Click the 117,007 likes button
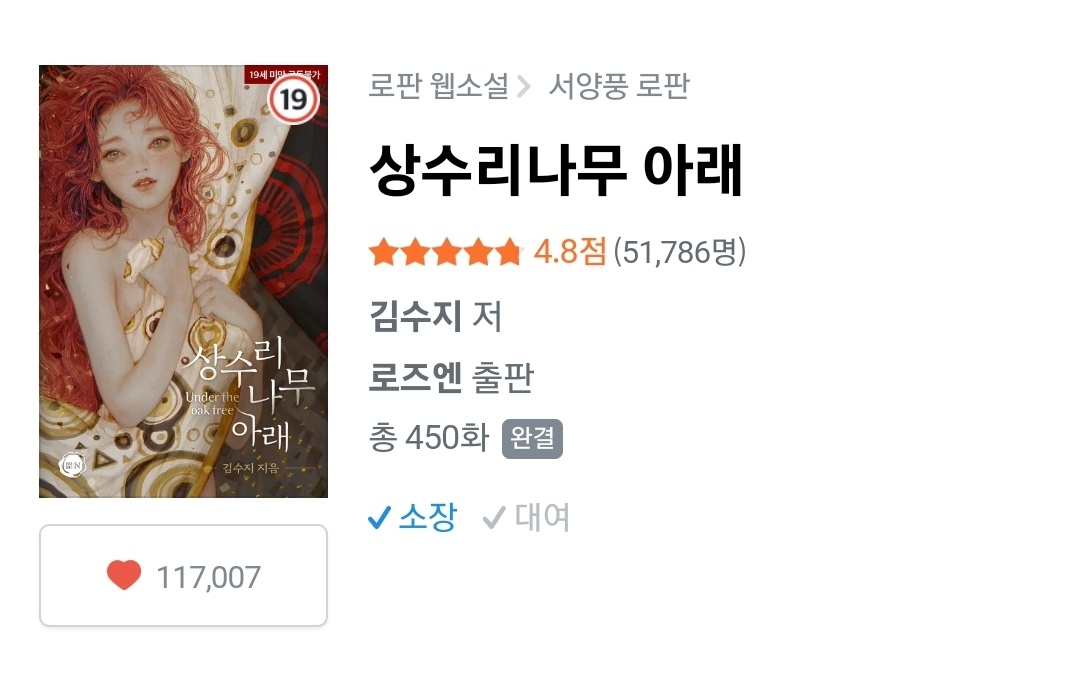Image resolution: width=1080 pixels, height=692 pixels. (x=183, y=576)
